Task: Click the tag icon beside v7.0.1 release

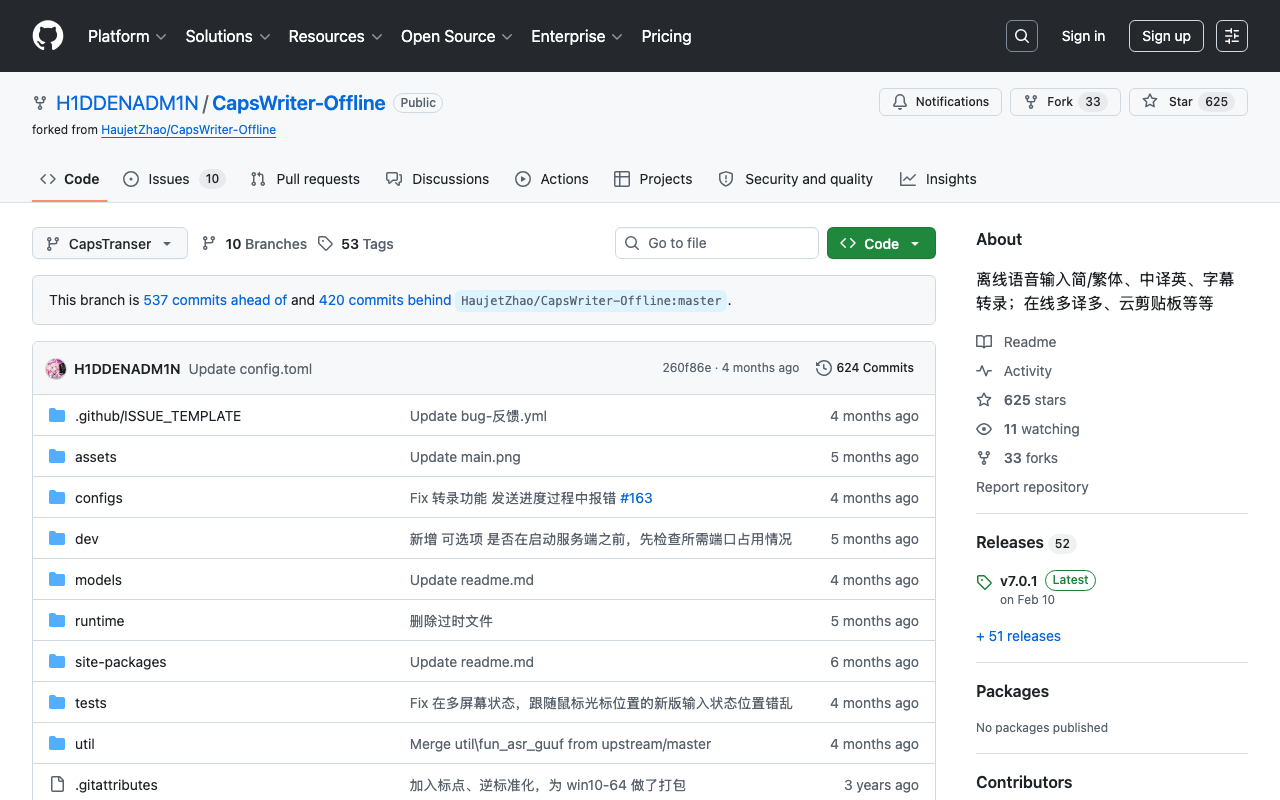Action: [984, 581]
